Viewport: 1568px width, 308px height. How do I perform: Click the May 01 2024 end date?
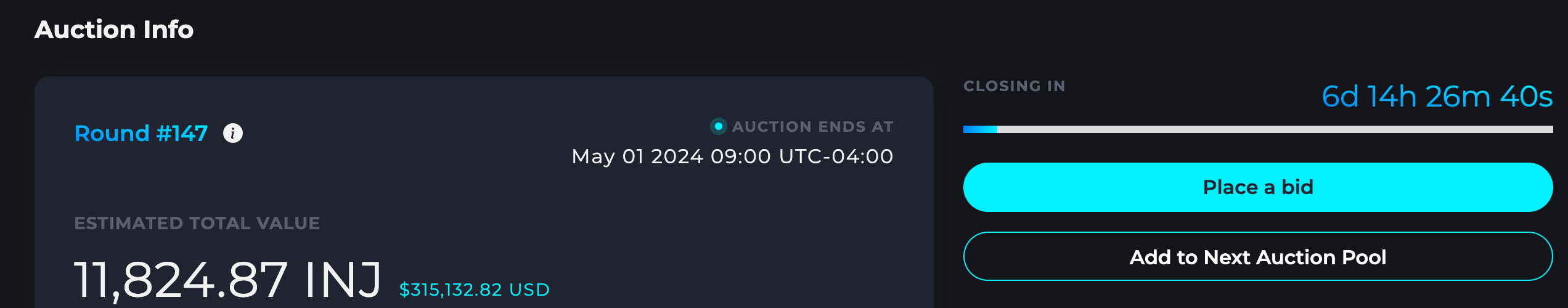[x=637, y=156]
